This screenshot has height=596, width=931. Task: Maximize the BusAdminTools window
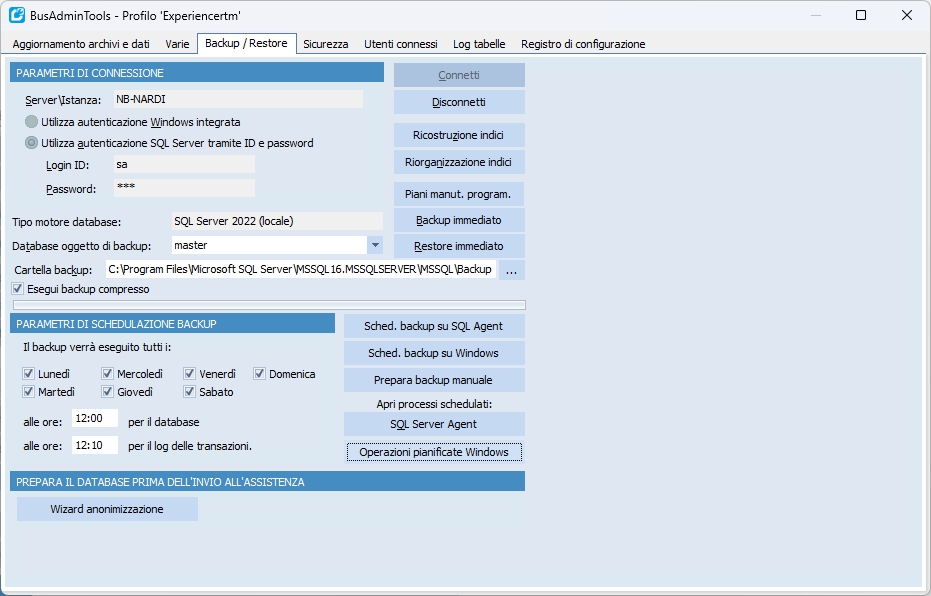[x=861, y=15]
